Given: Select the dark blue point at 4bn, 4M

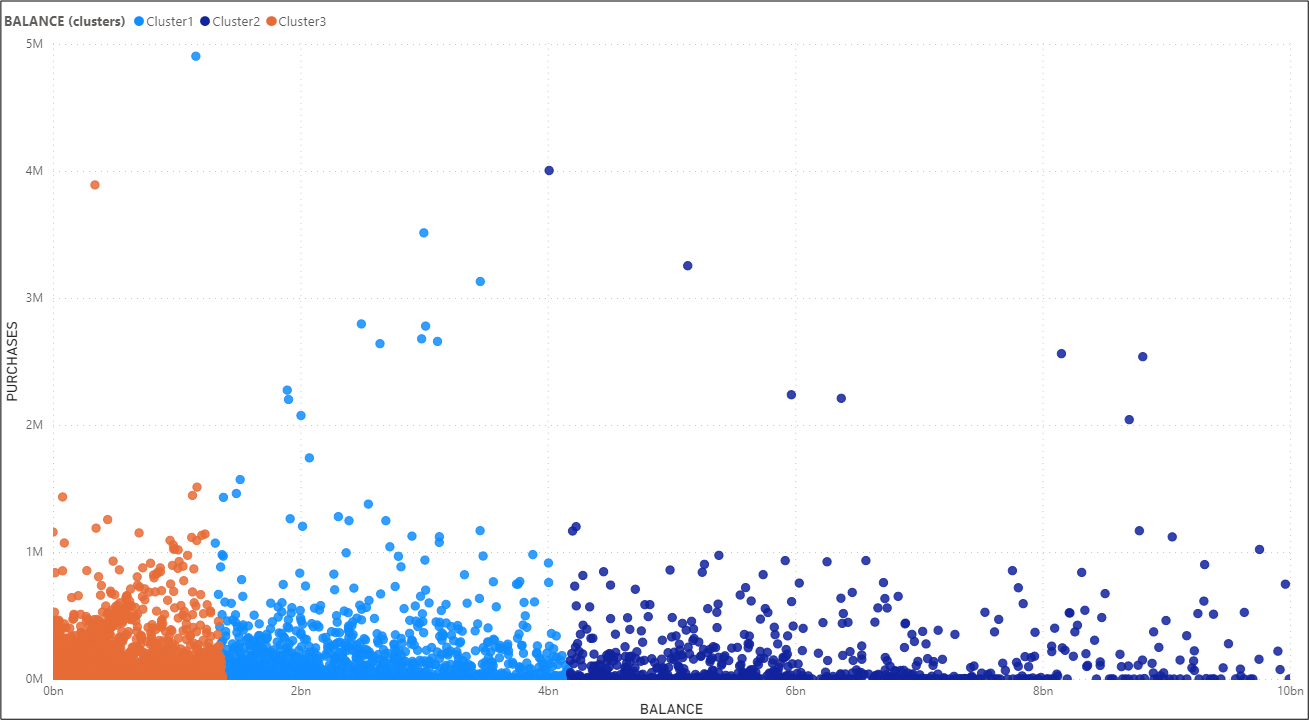Looking at the screenshot, I should pos(549,171).
